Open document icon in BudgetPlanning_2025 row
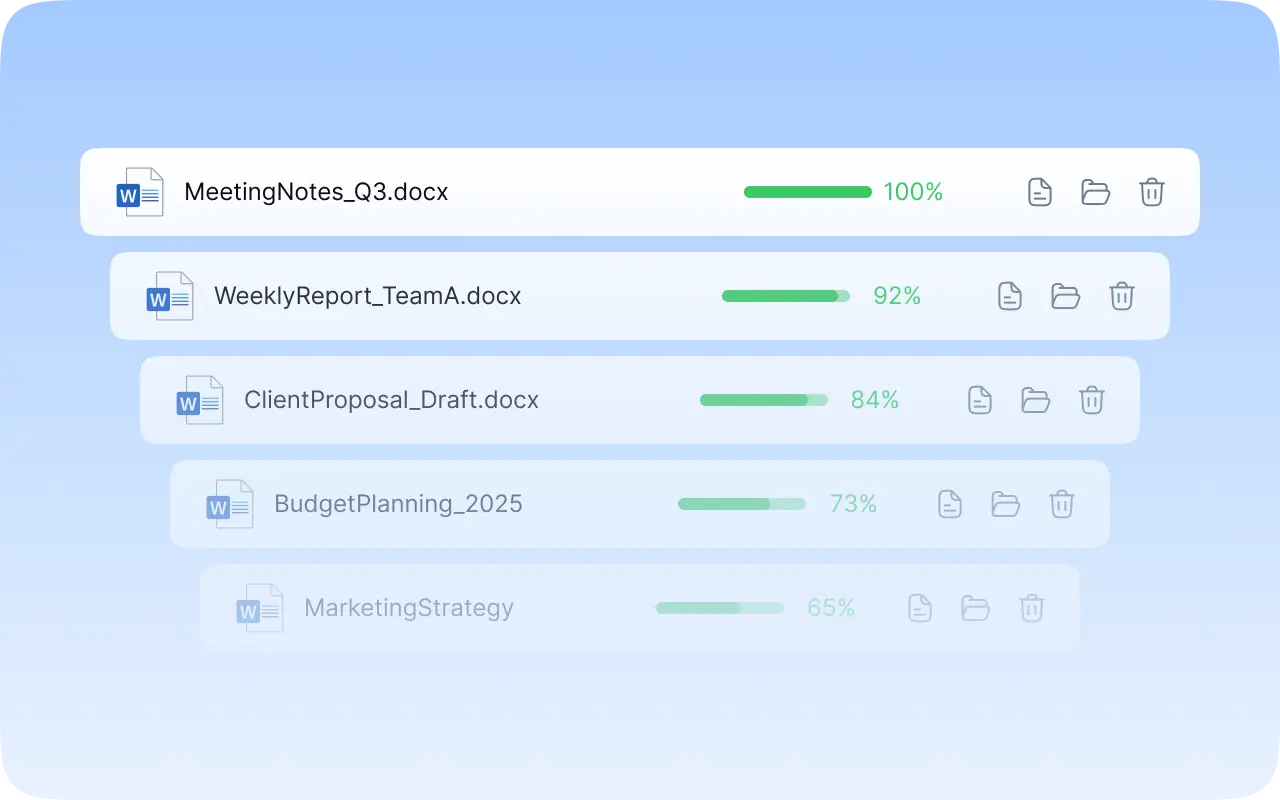Image resolution: width=1280 pixels, height=800 pixels. pyautogui.click(x=950, y=504)
